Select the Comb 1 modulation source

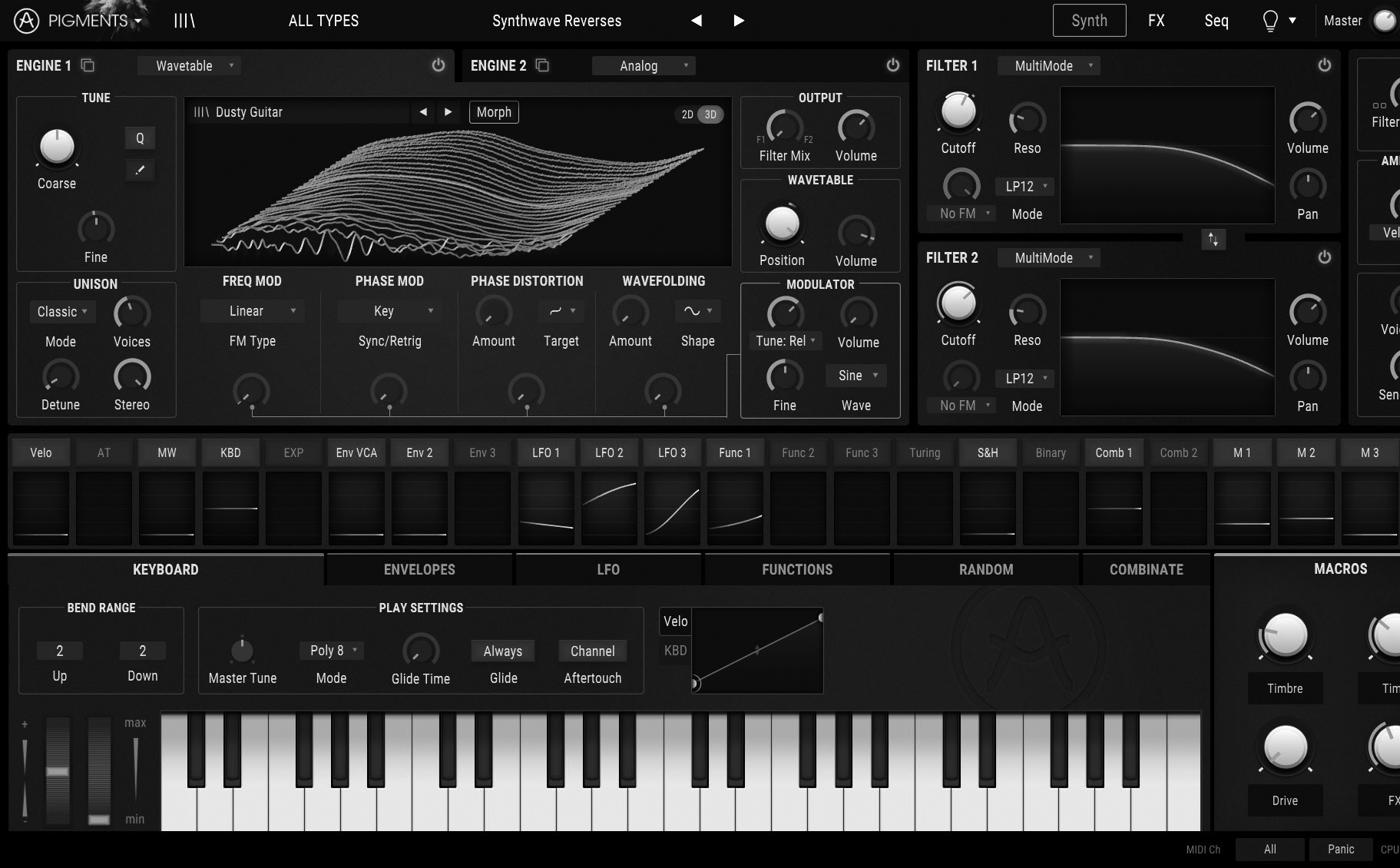(x=1114, y=452)
